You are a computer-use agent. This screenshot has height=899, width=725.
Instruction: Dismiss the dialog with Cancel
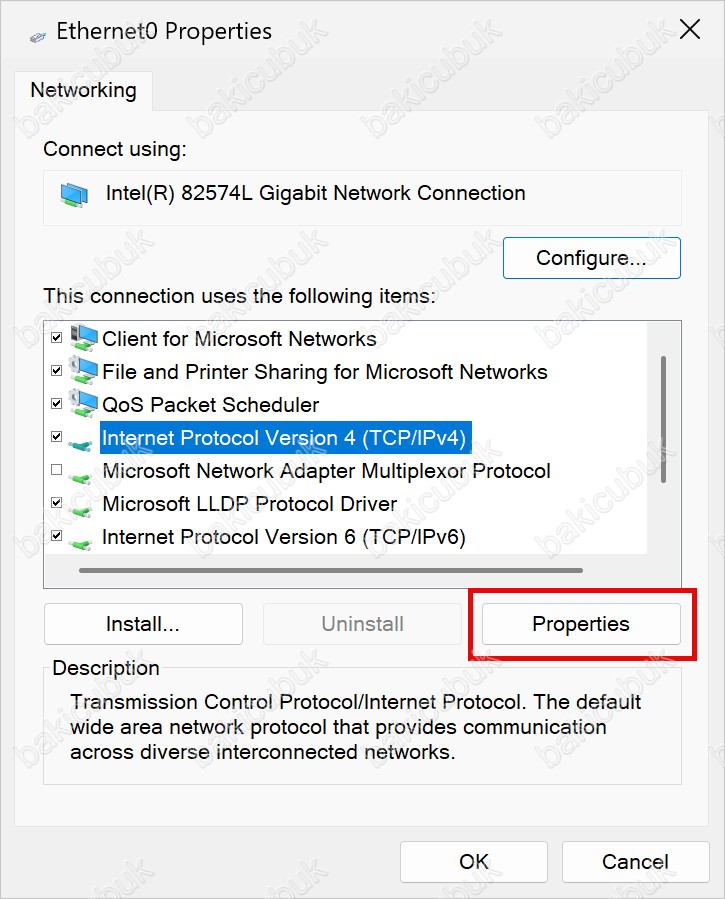point(636,862)
